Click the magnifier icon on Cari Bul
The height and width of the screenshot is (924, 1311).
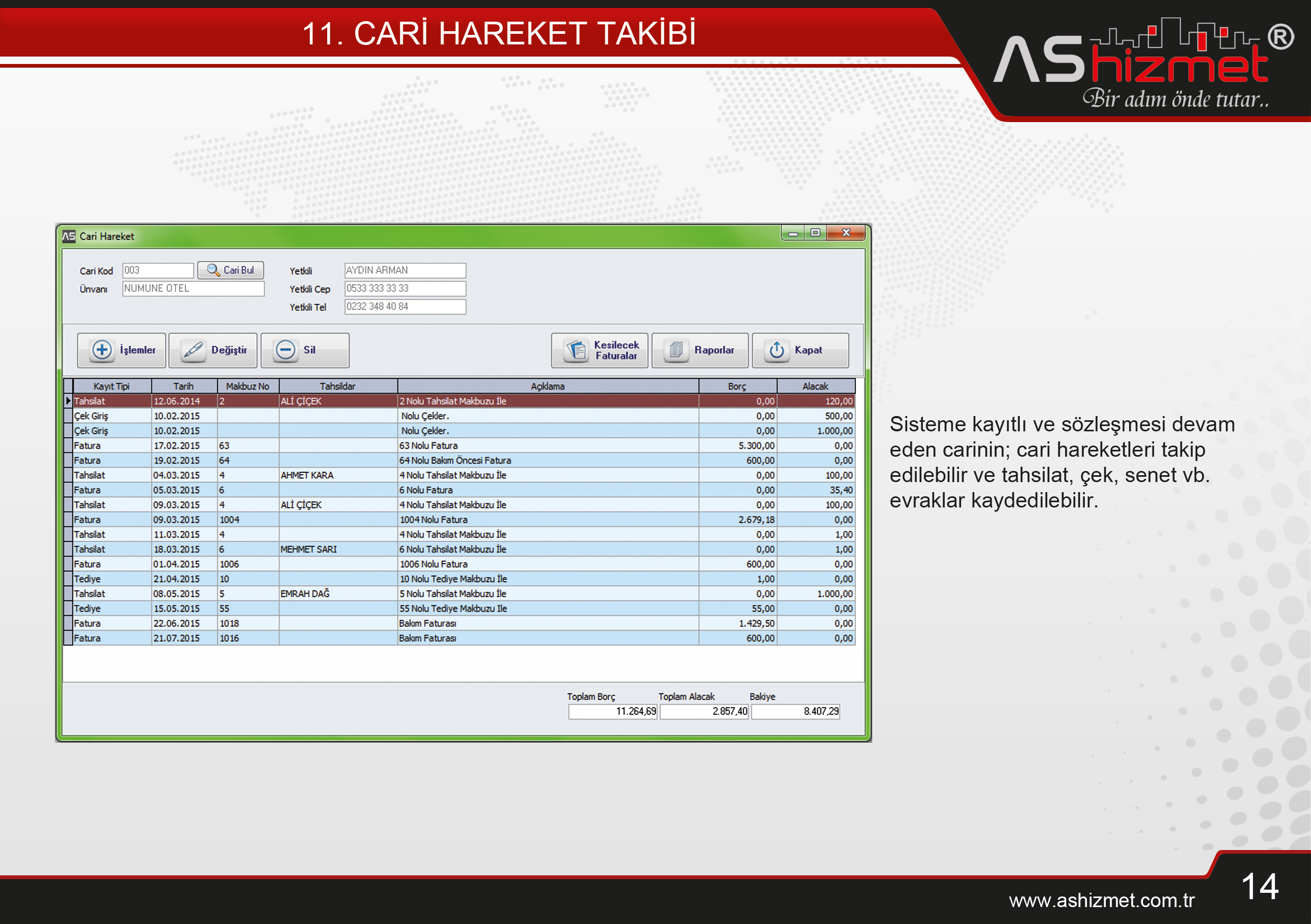pyautogui.click(x=213, y=270)
